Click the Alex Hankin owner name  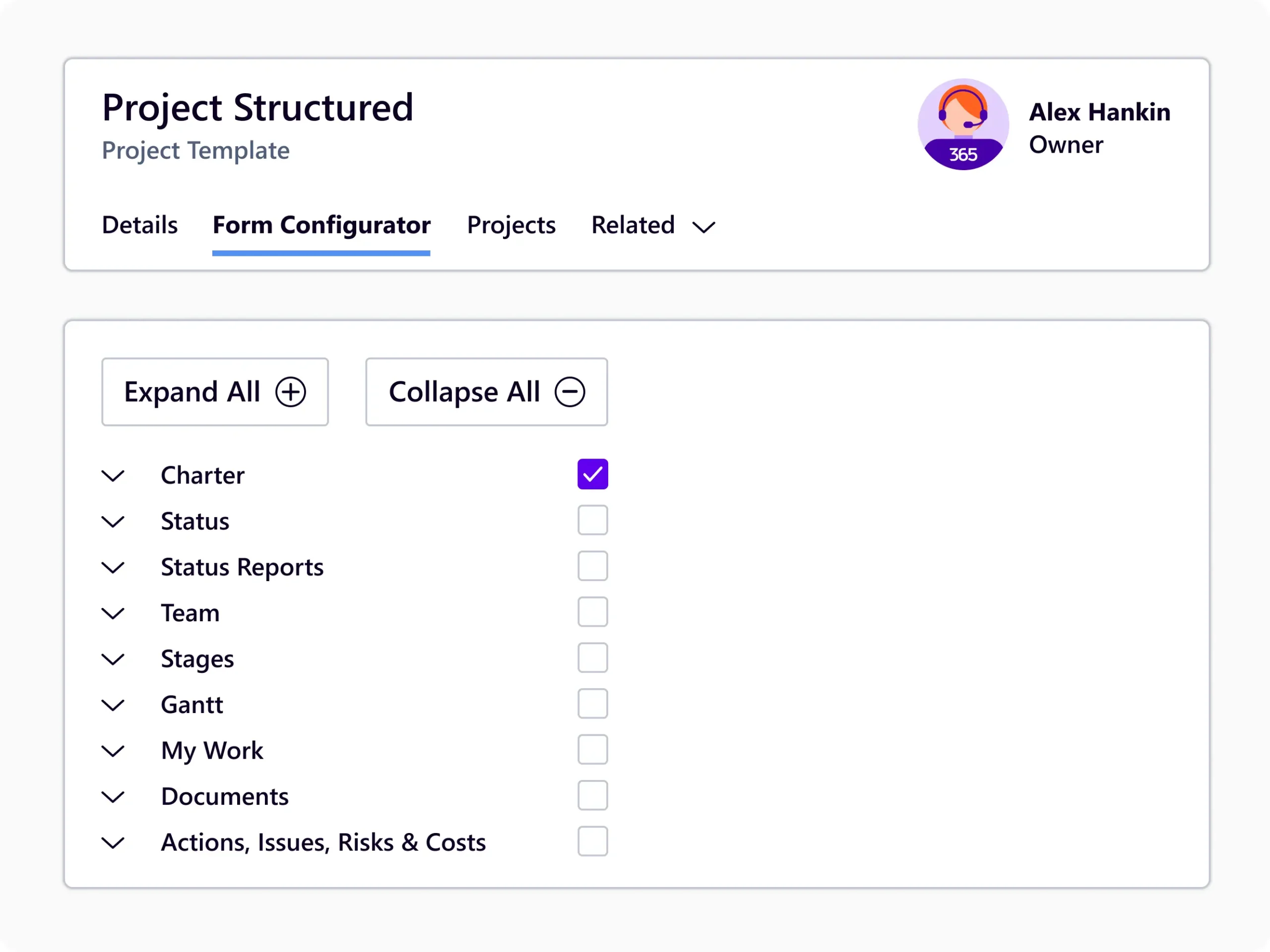1099,112
